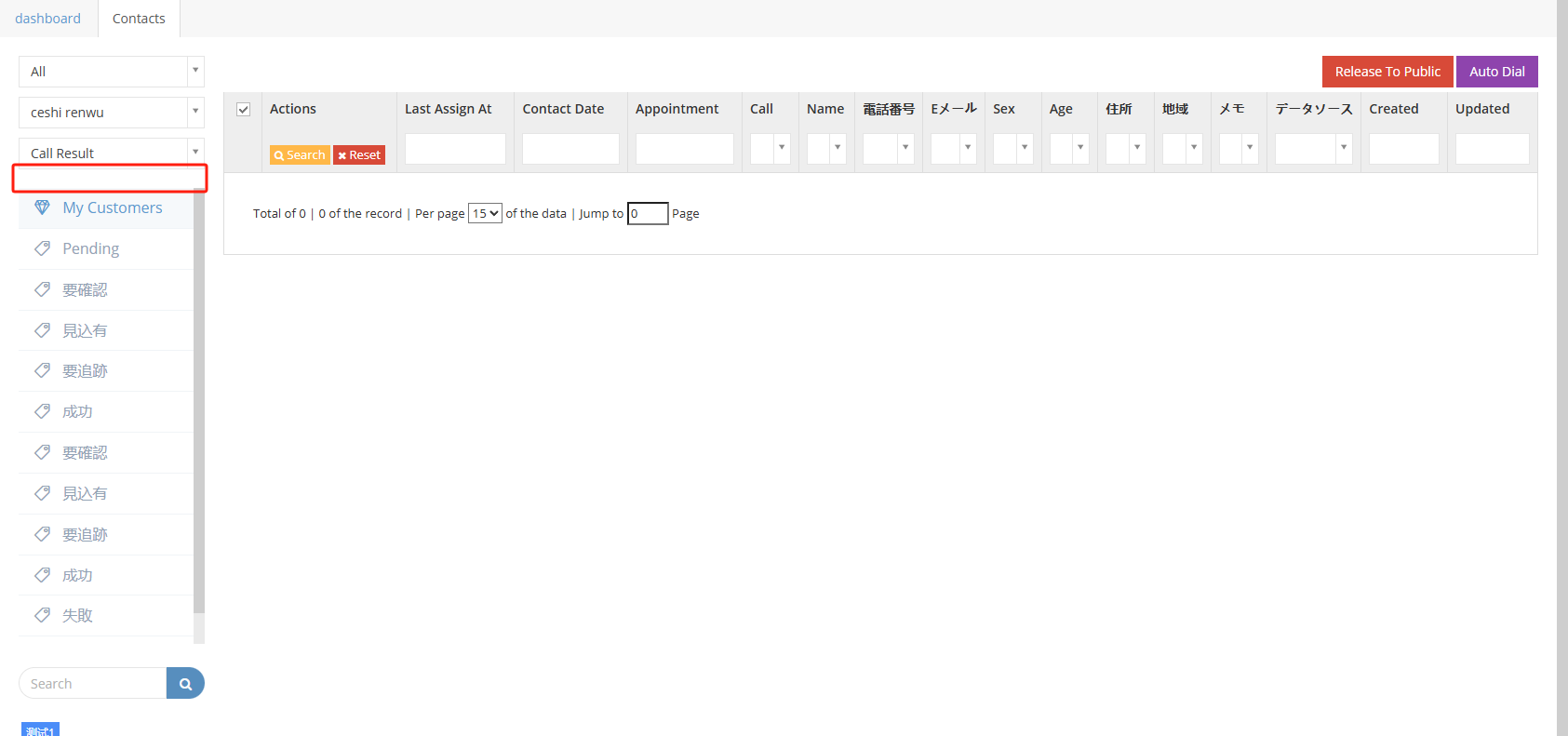Switch to the dashboard tab

pyautogui.click(x=47, y=19)
